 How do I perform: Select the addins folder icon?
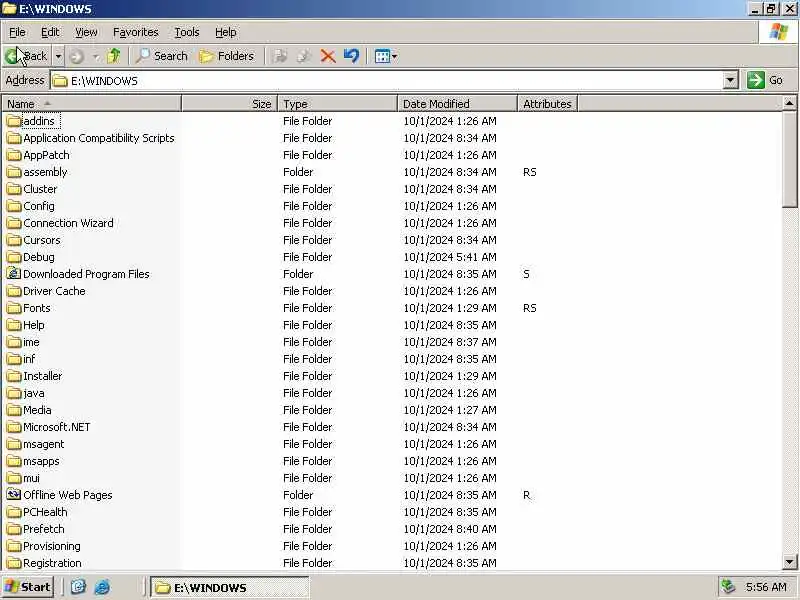click(x=14, y=121)
